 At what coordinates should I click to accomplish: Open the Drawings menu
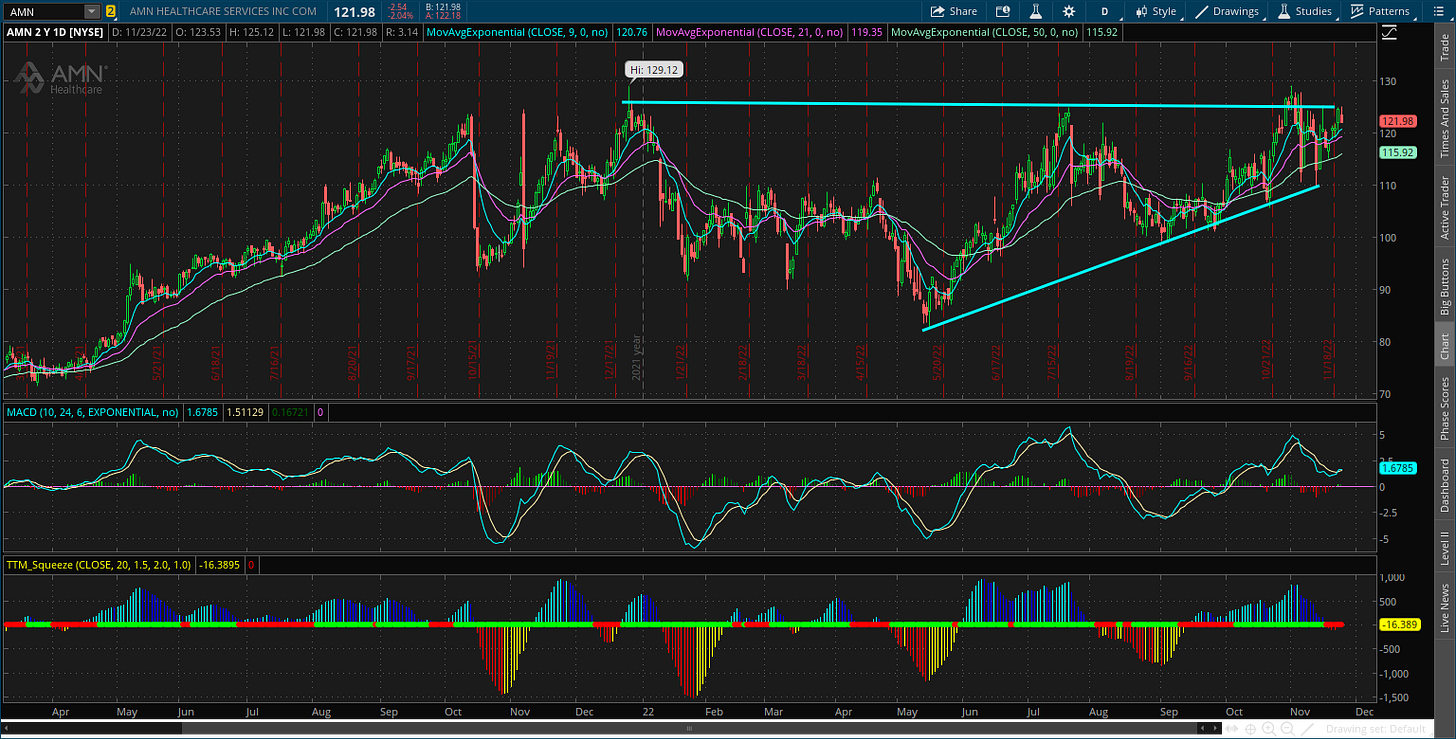pyautogui.click(x=1227, y=11)
